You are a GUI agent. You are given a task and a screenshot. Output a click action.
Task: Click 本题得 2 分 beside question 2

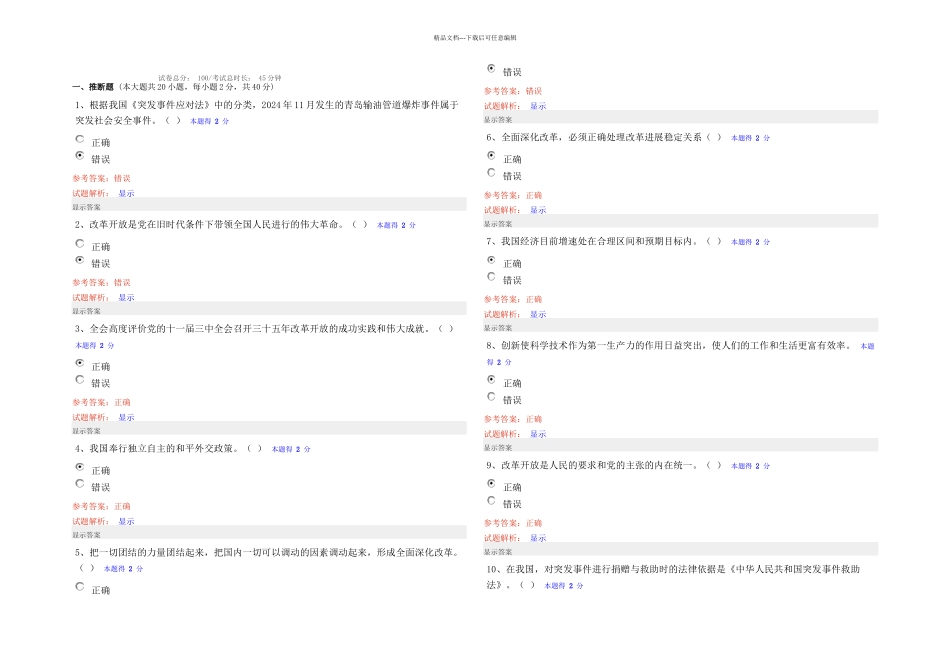click(x=396, y=225)
